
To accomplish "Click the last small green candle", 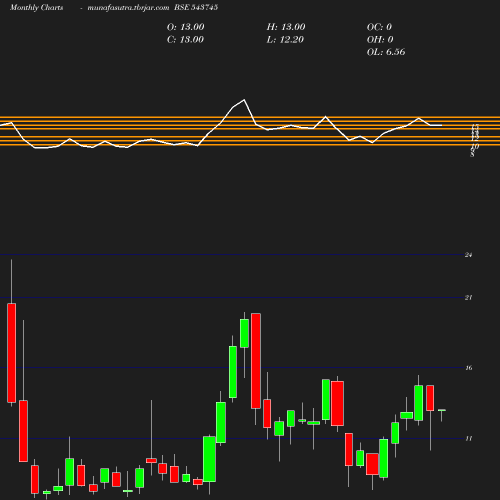I will (x=442, y=410).
